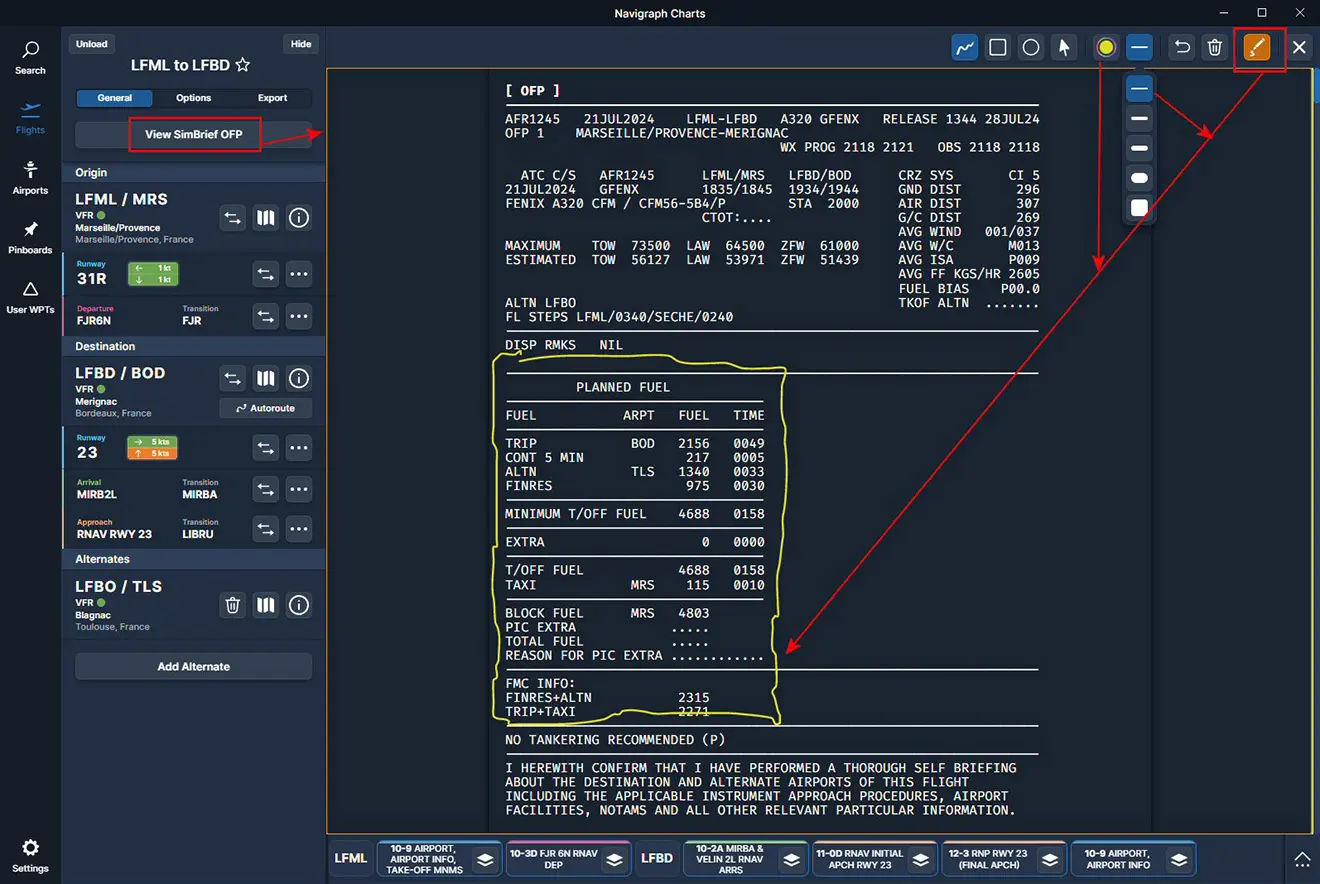
Task: Open the Flights section in sidebar
Action: pyautogui.click(x=30, y=118)
